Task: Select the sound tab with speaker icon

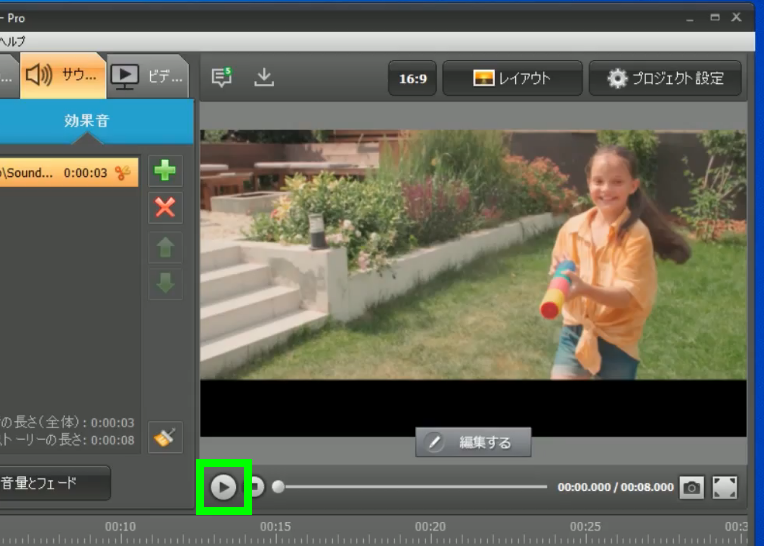Action: click(x=62, y=75)
